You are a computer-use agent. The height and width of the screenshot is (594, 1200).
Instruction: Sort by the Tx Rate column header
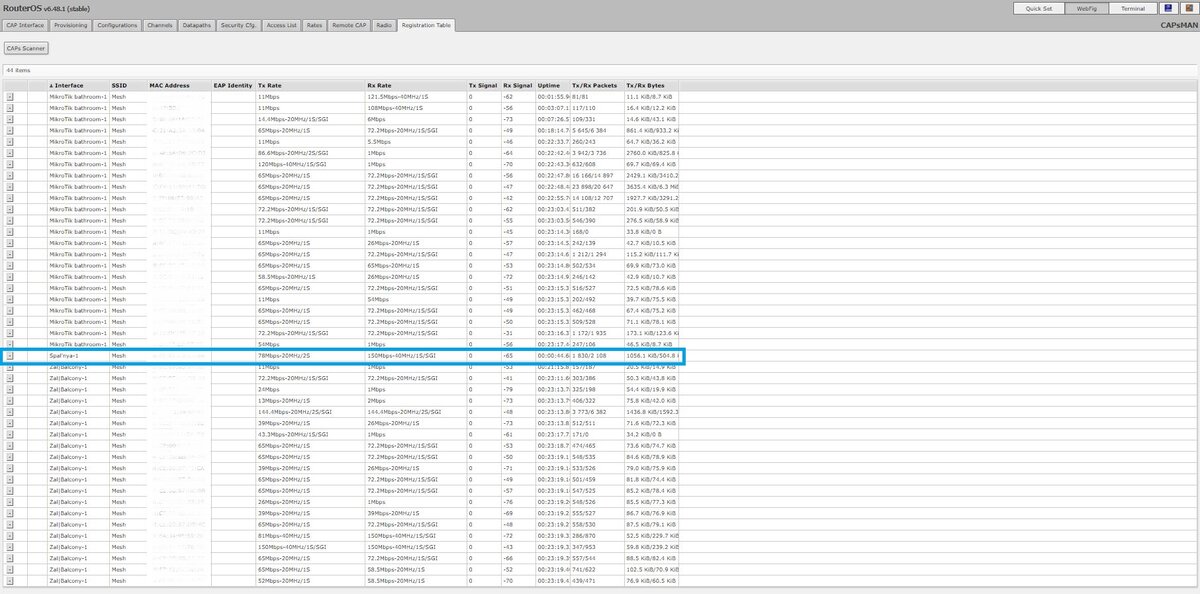(x=310, y=85)
